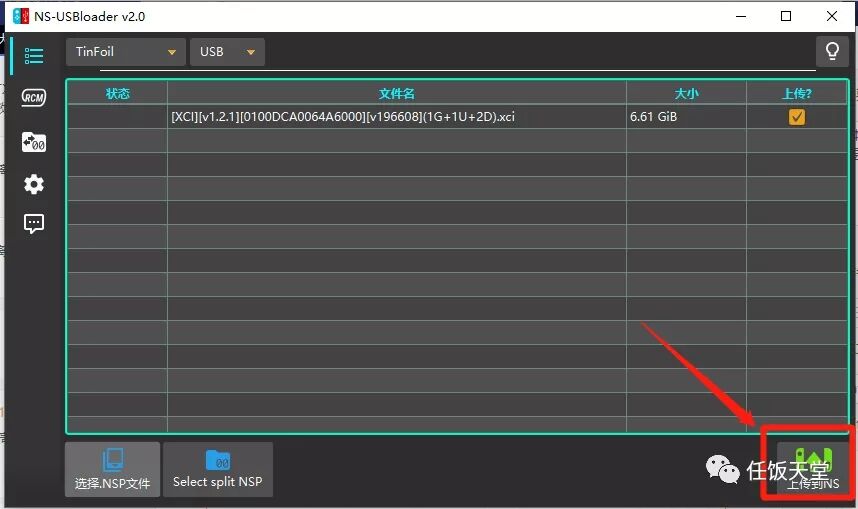Toggle the light bulb theme button

click(832, 51)
